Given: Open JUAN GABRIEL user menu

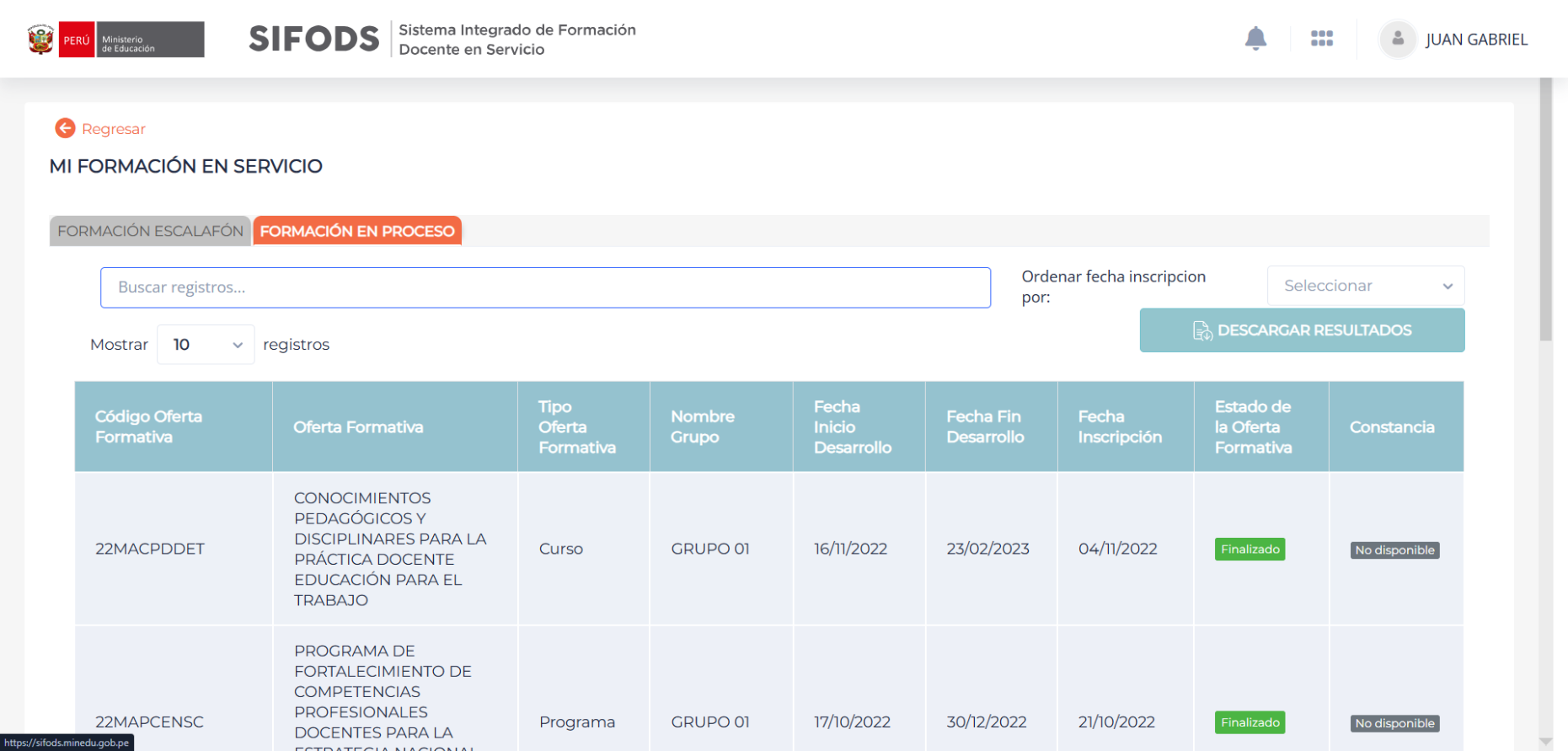Looking at the screenshot, I should coord(1475,40).
